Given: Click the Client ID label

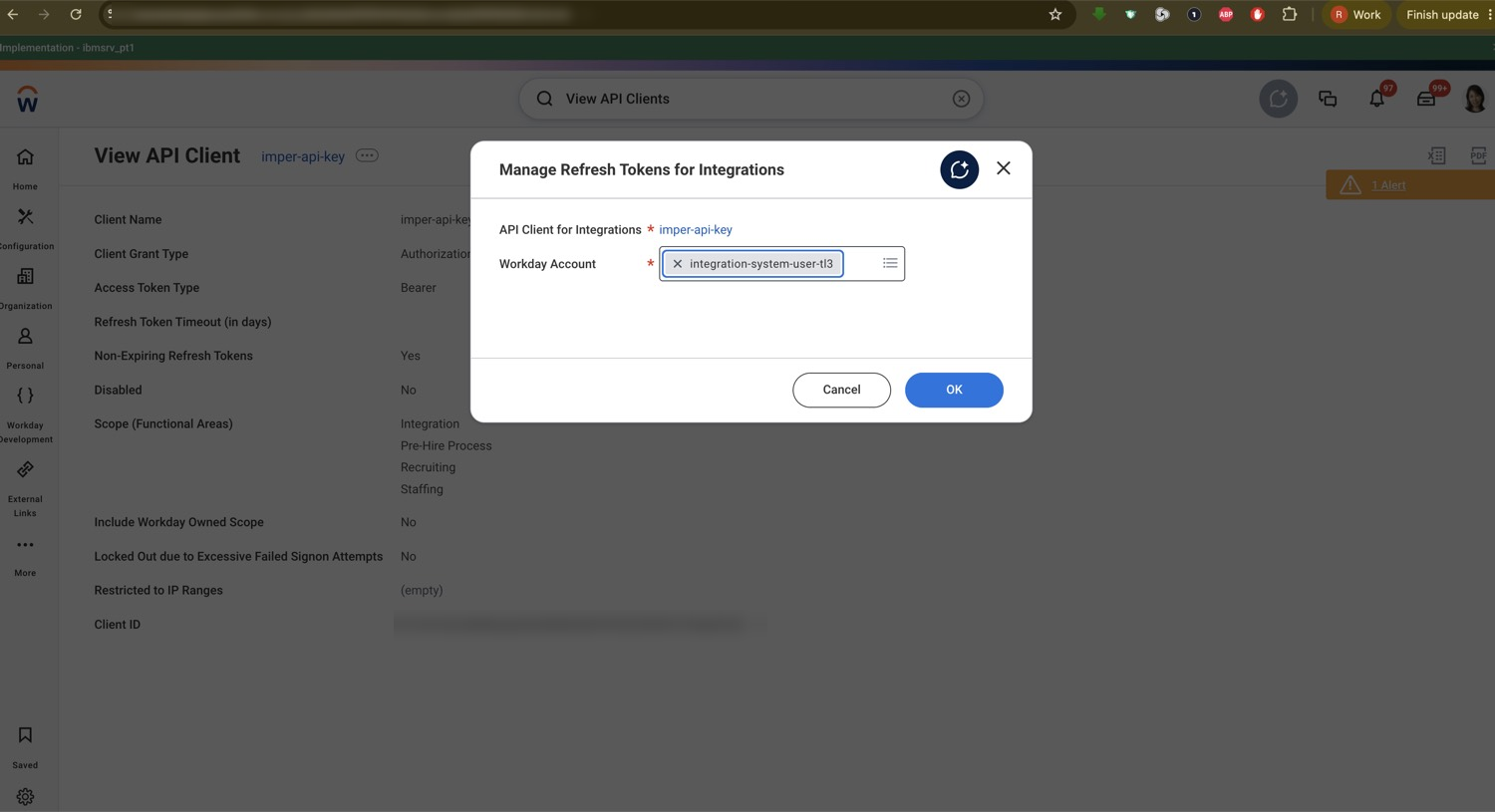Looking at the screenshot, I should [x=117, y=625].
